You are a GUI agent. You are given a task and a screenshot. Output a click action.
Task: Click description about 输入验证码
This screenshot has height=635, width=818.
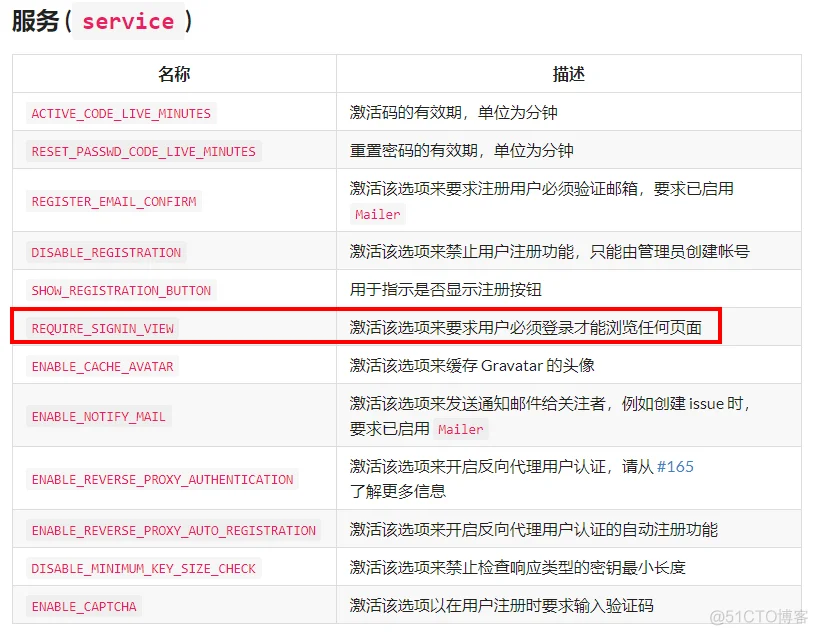coord(501,605)
